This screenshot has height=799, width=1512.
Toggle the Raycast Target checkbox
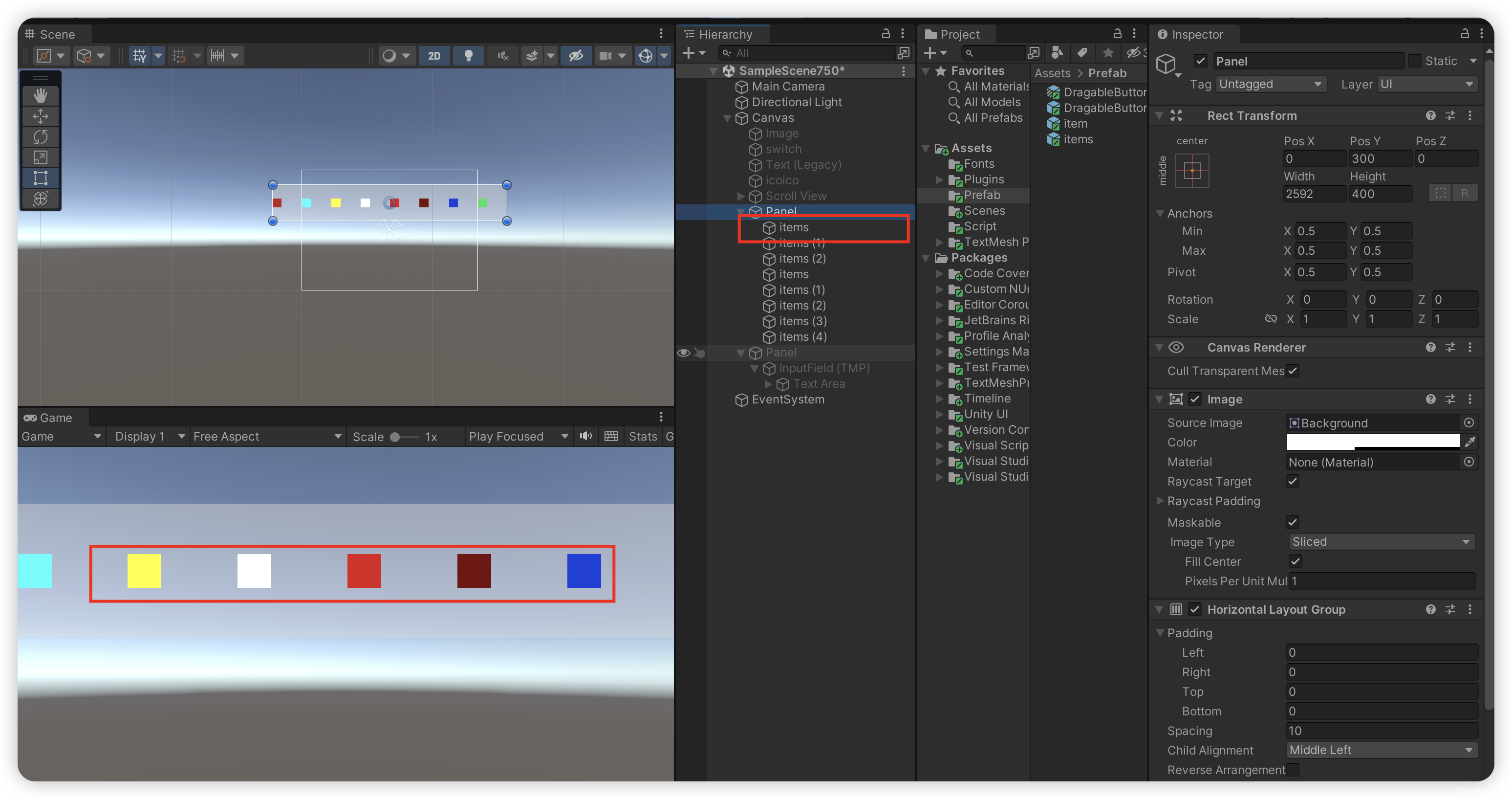(x=1292, y=481)
